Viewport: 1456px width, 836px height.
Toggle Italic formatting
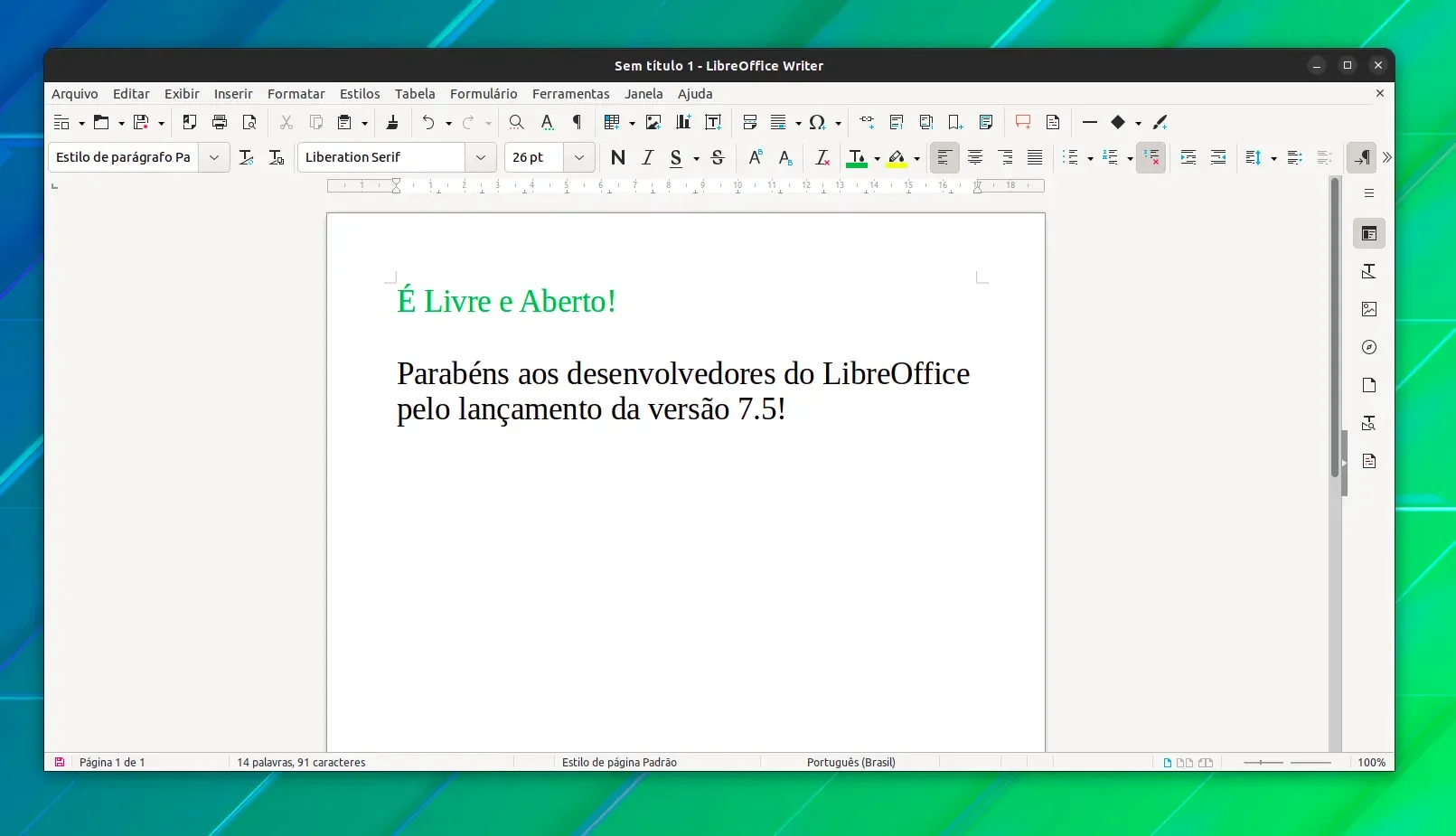point(647,157)
